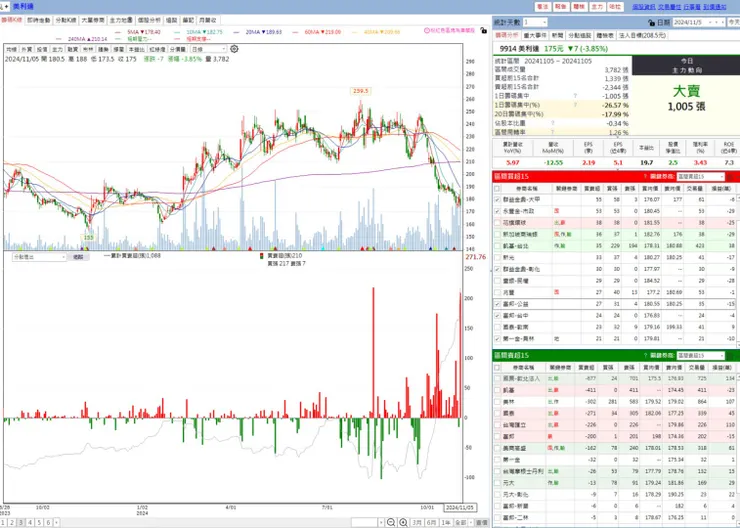This screenshot has height=528, width=740.
Task: Click help icon next to 1日籌碼集中 row
Action: point(575,96)
